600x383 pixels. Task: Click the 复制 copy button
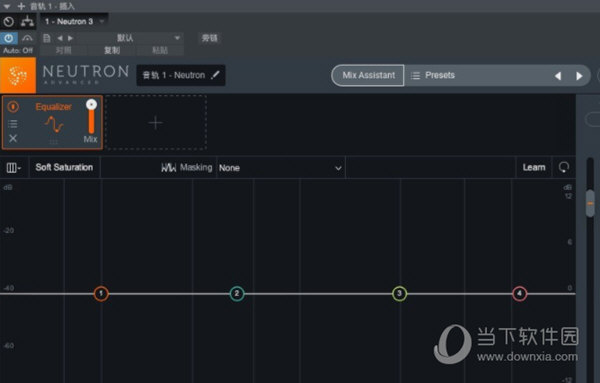click(x=112, y=51)
